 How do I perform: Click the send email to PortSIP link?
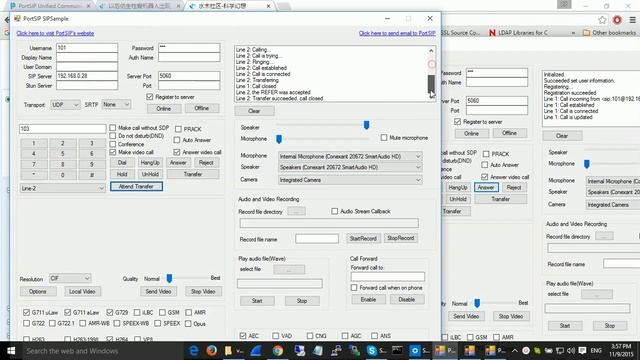(x=397, y=33)
